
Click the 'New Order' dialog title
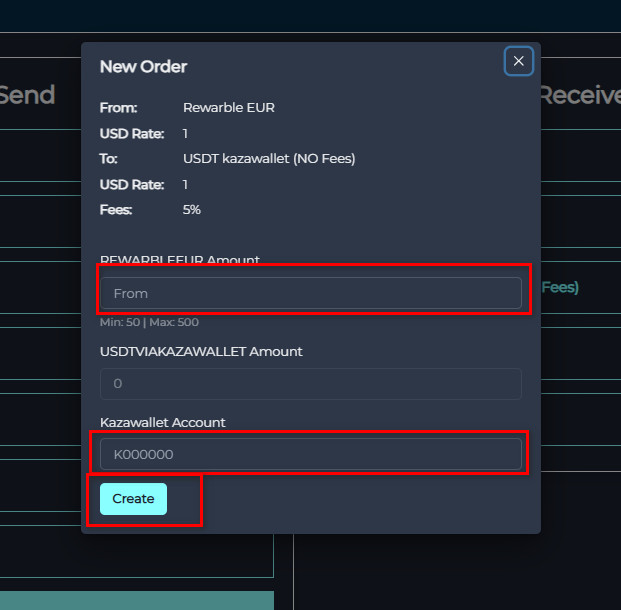coord(143,67)
